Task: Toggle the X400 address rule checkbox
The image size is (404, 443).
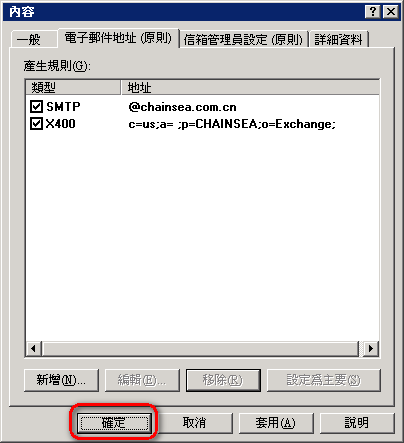Action: (36, 124)
